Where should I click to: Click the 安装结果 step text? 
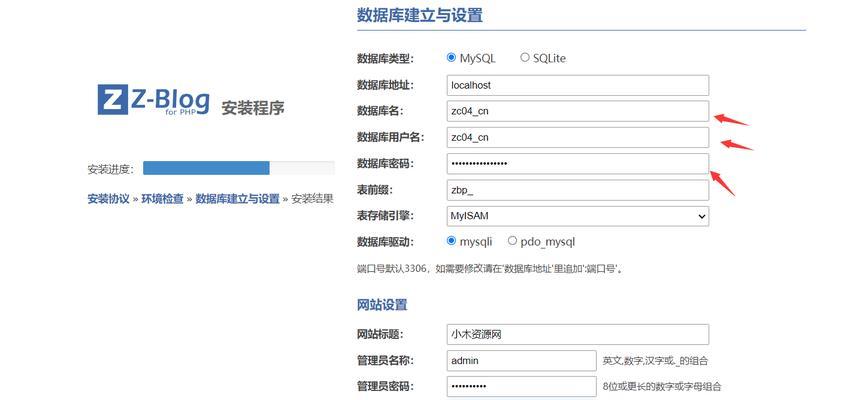click(x=312, y=198)
